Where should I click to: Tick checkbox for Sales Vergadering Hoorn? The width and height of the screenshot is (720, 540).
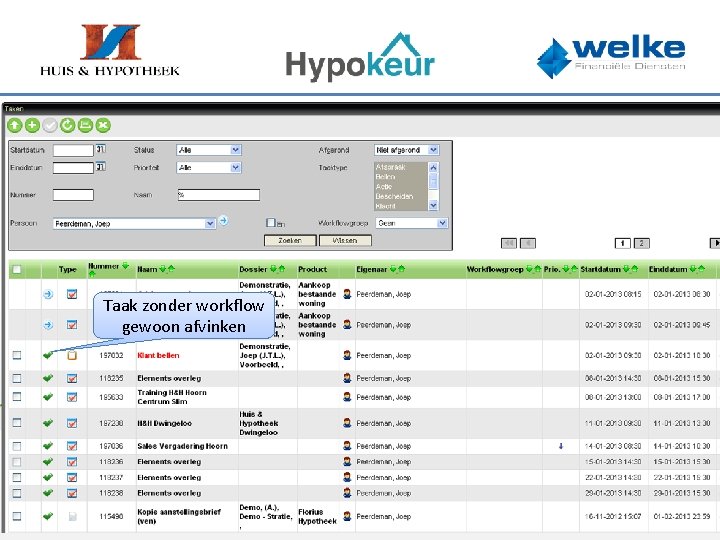tap(17, 446)
